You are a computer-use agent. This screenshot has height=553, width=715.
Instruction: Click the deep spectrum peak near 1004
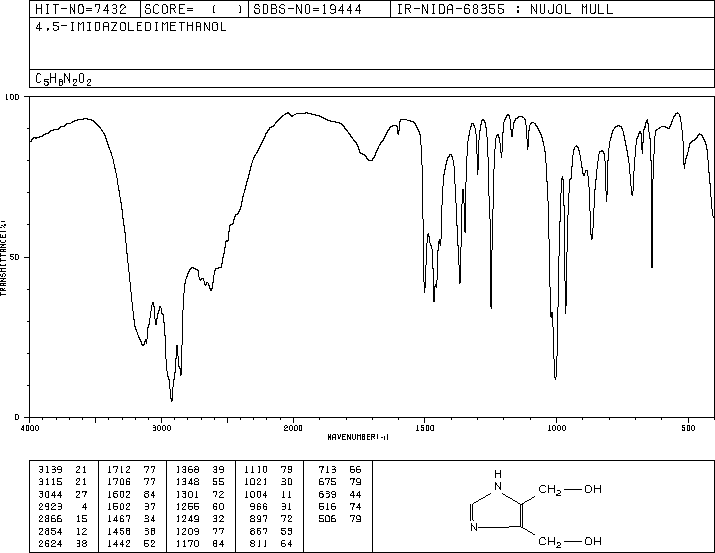pos(555,377)
